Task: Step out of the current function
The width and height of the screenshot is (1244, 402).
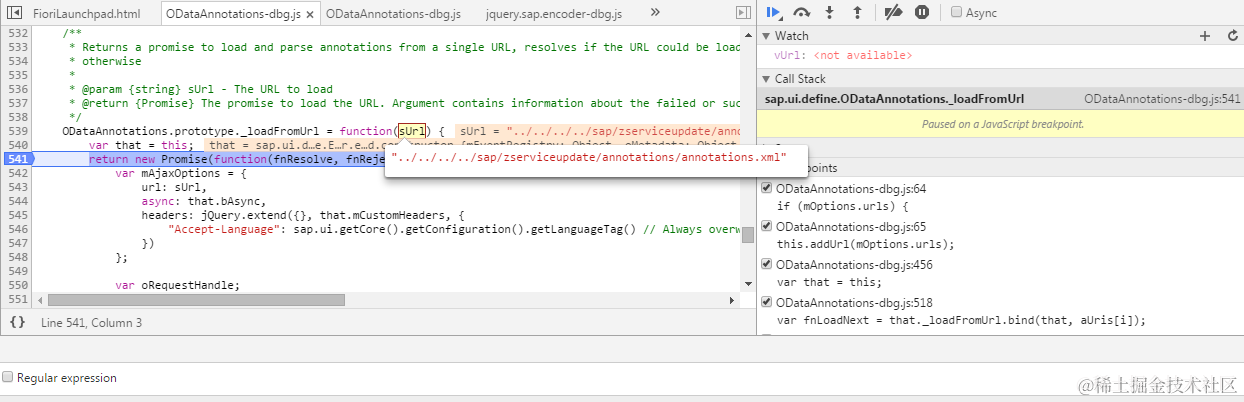Action: coord(856,13)
